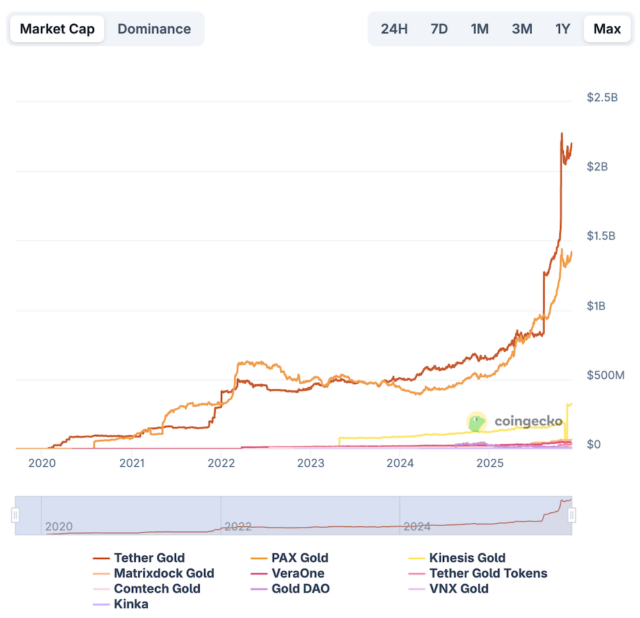Set the range to 1Y
This screenshot has height=618, width=640.
tap(563, 29)
